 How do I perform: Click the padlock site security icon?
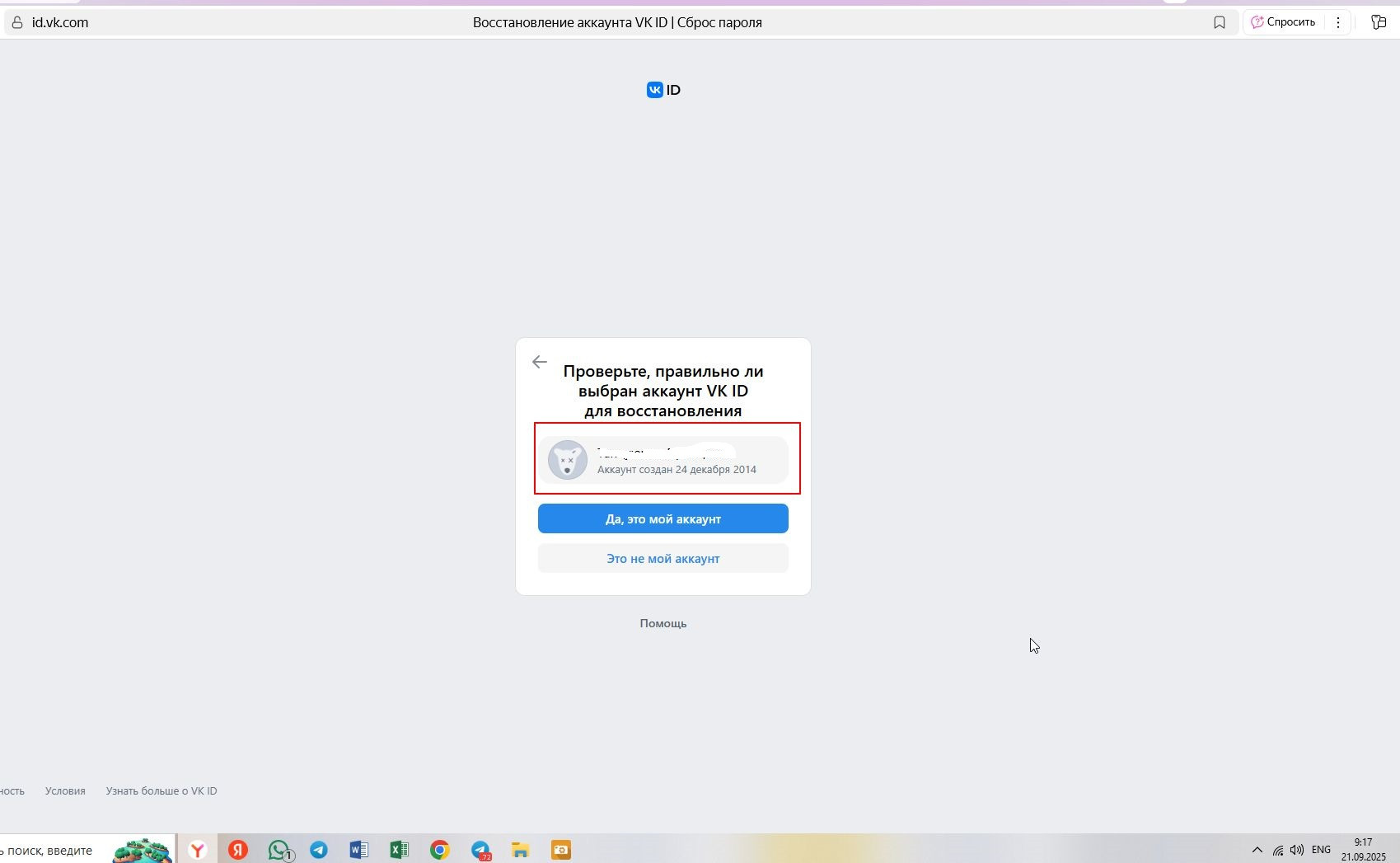pyautogui.click(x=17, y=23)
